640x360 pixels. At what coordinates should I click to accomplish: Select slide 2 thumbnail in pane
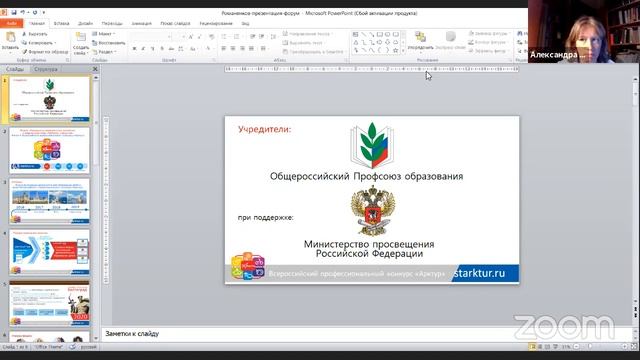click(x=49, y=151)
